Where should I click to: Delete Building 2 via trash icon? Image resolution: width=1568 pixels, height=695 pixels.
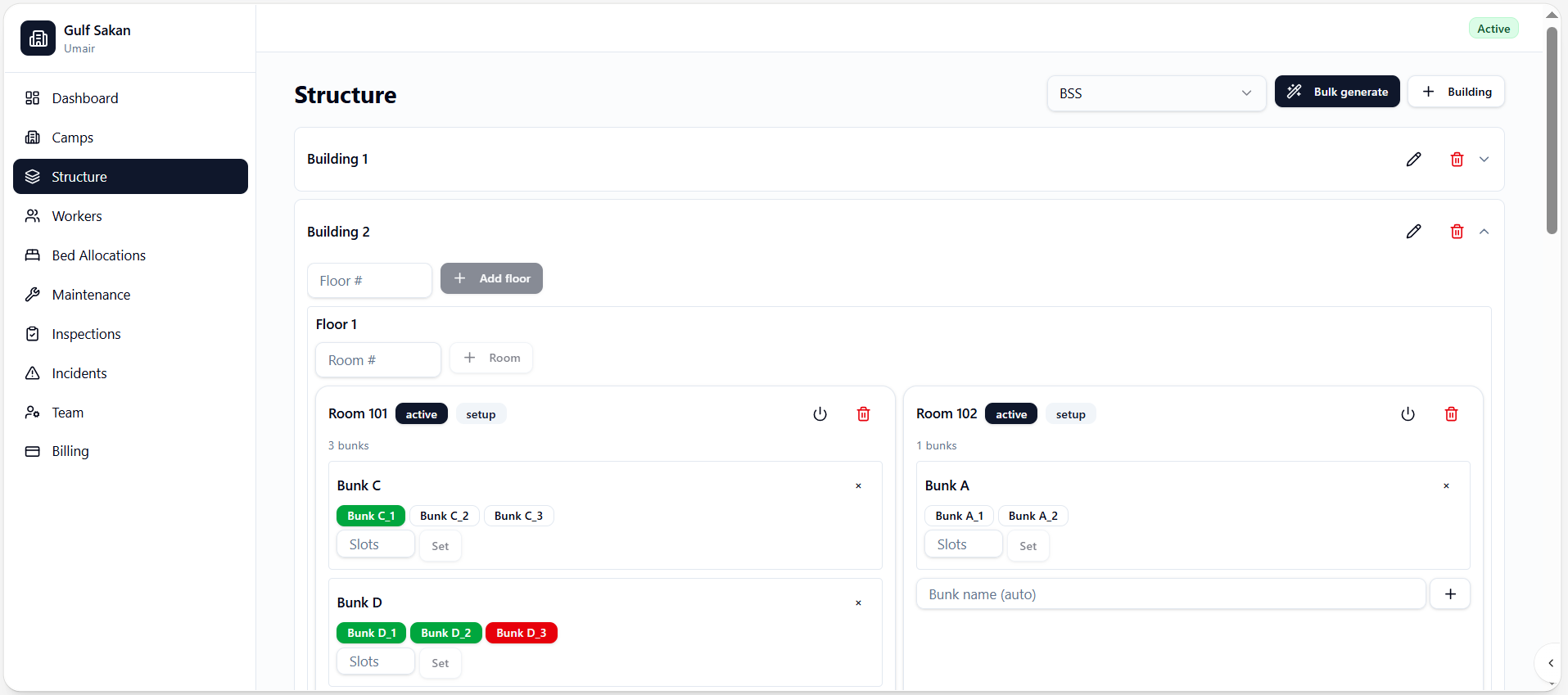(1457, 232)
